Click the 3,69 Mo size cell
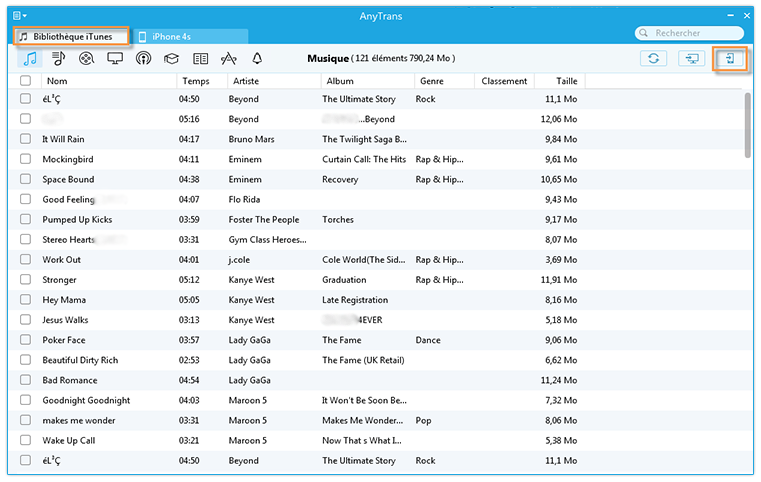Viewport: 761px width, 482px height. pyautogui.click(x=561, y=260)
